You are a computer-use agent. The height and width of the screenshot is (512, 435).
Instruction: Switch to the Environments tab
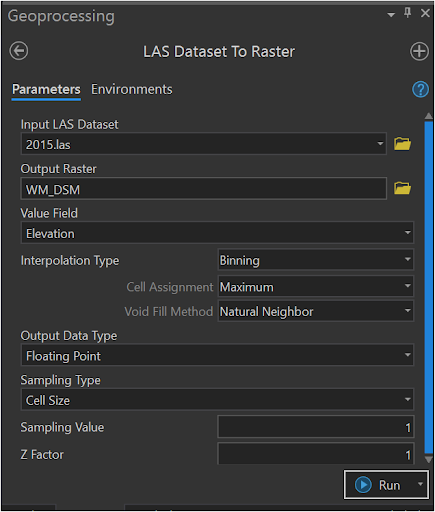tap(132, 89)
